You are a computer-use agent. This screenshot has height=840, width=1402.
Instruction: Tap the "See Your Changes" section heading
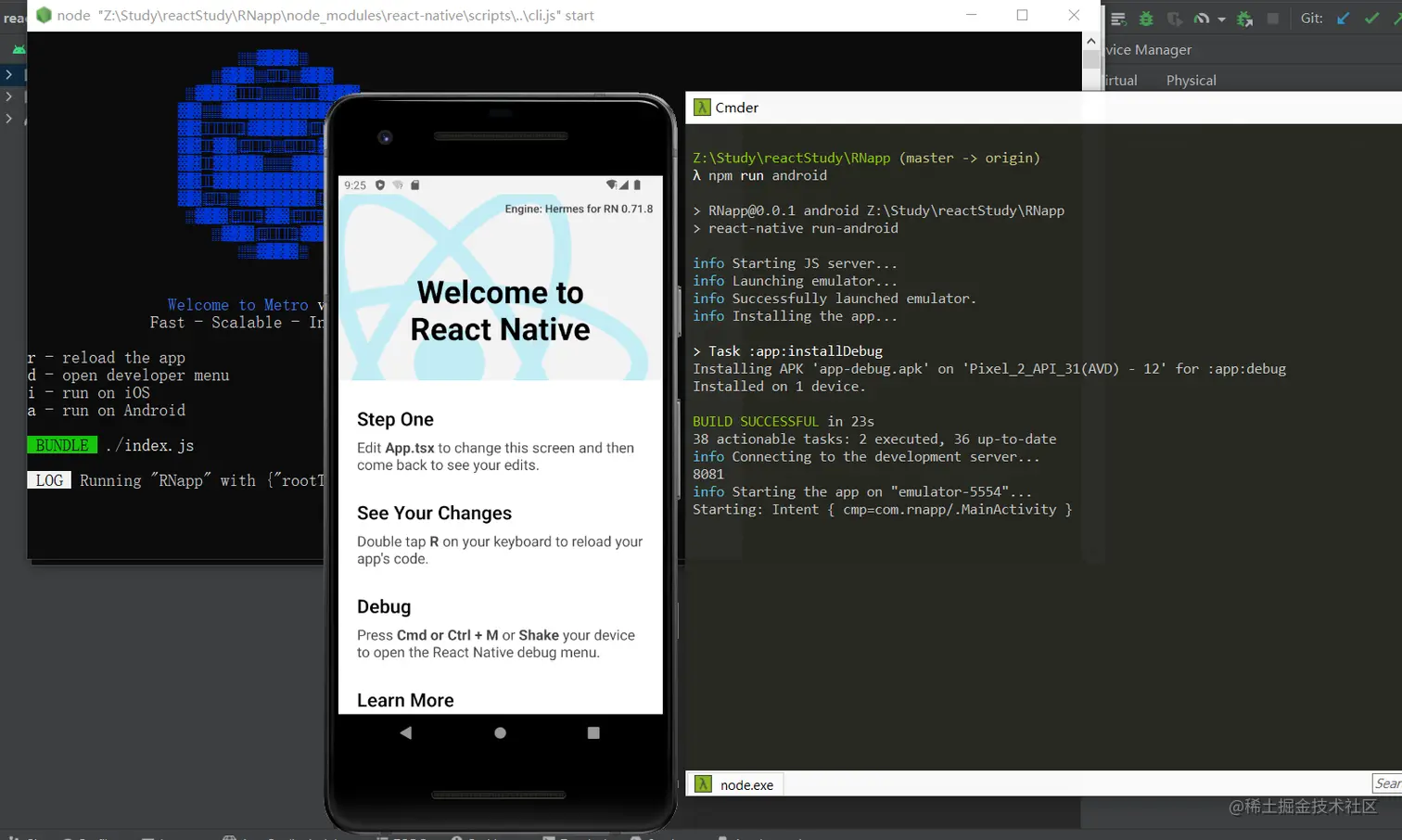(x=435, y=514)
